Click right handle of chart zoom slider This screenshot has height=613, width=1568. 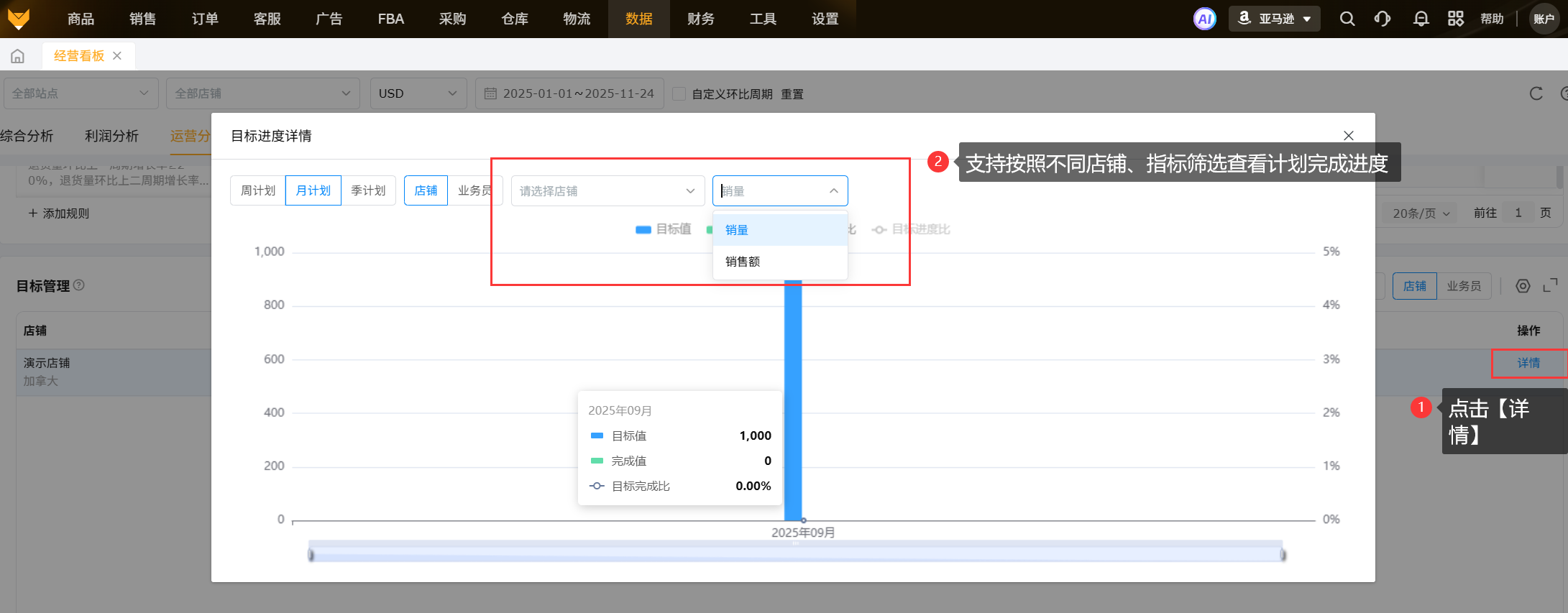(x=1283, y=555)
